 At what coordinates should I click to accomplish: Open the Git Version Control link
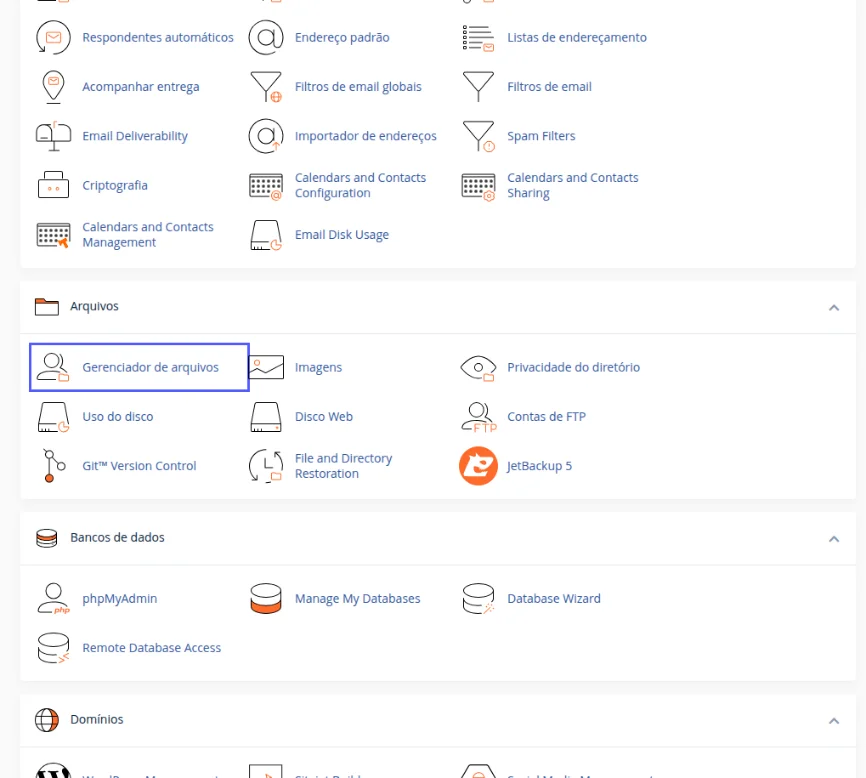pos(139,466)
